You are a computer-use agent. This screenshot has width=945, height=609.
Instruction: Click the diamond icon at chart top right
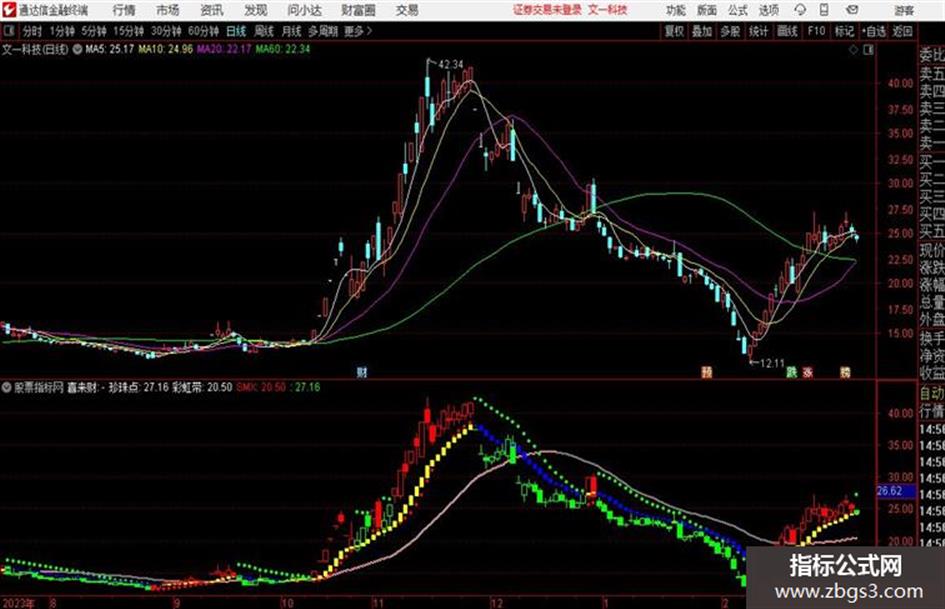click(x=853, y=50)
